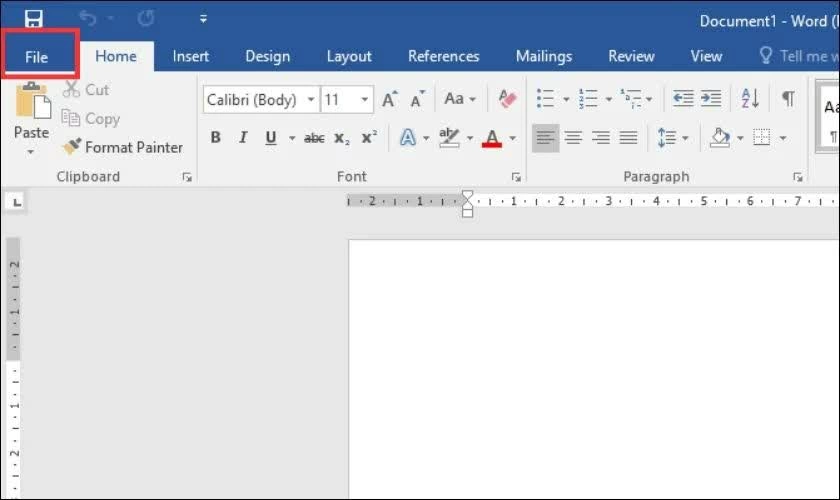Click the Increase Indent icon
Image resolution: width=840 pixels, height=500 pixels.
pos(711,99)
